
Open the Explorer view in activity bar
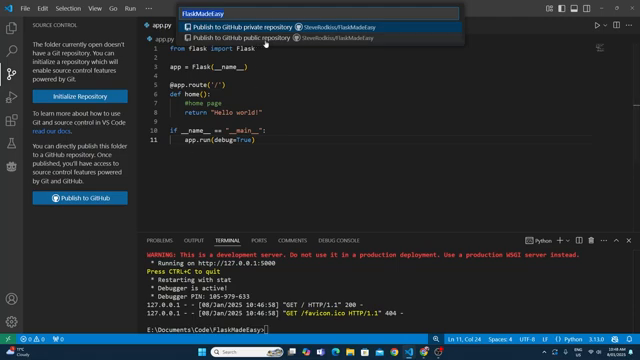(x=11, y=28)
